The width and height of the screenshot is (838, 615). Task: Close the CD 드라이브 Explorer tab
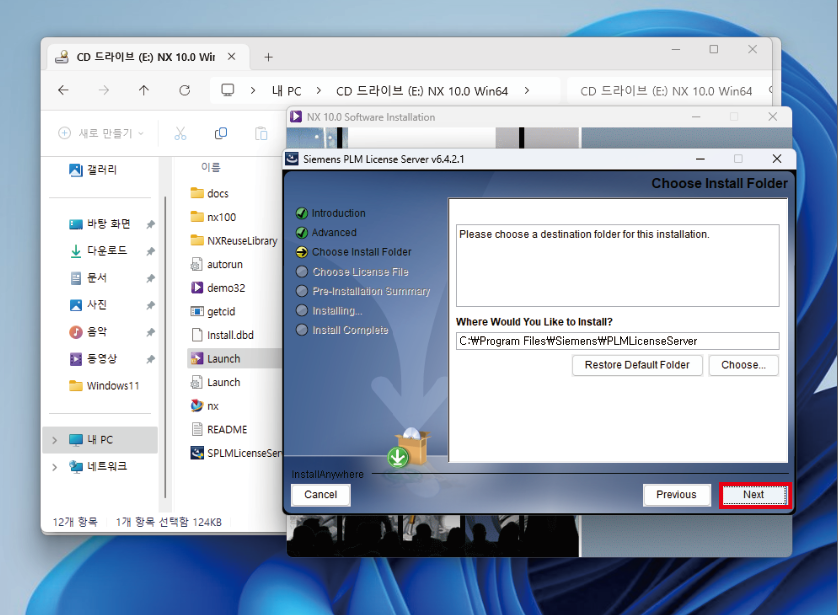click(231, 56)
